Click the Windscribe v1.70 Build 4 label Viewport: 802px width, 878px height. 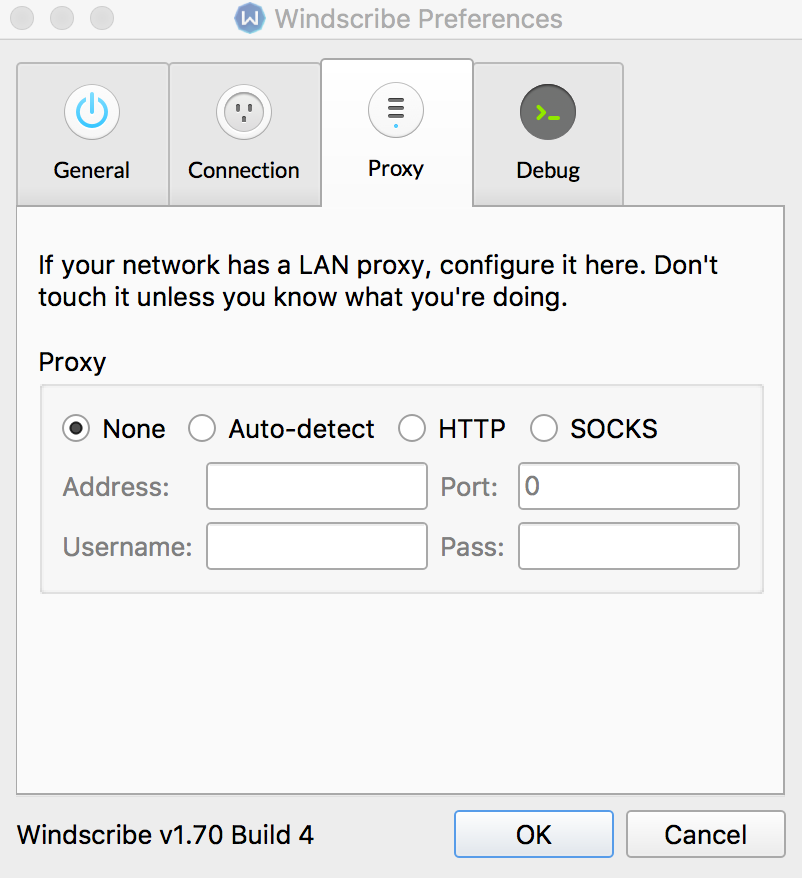(x=165, y=835)
